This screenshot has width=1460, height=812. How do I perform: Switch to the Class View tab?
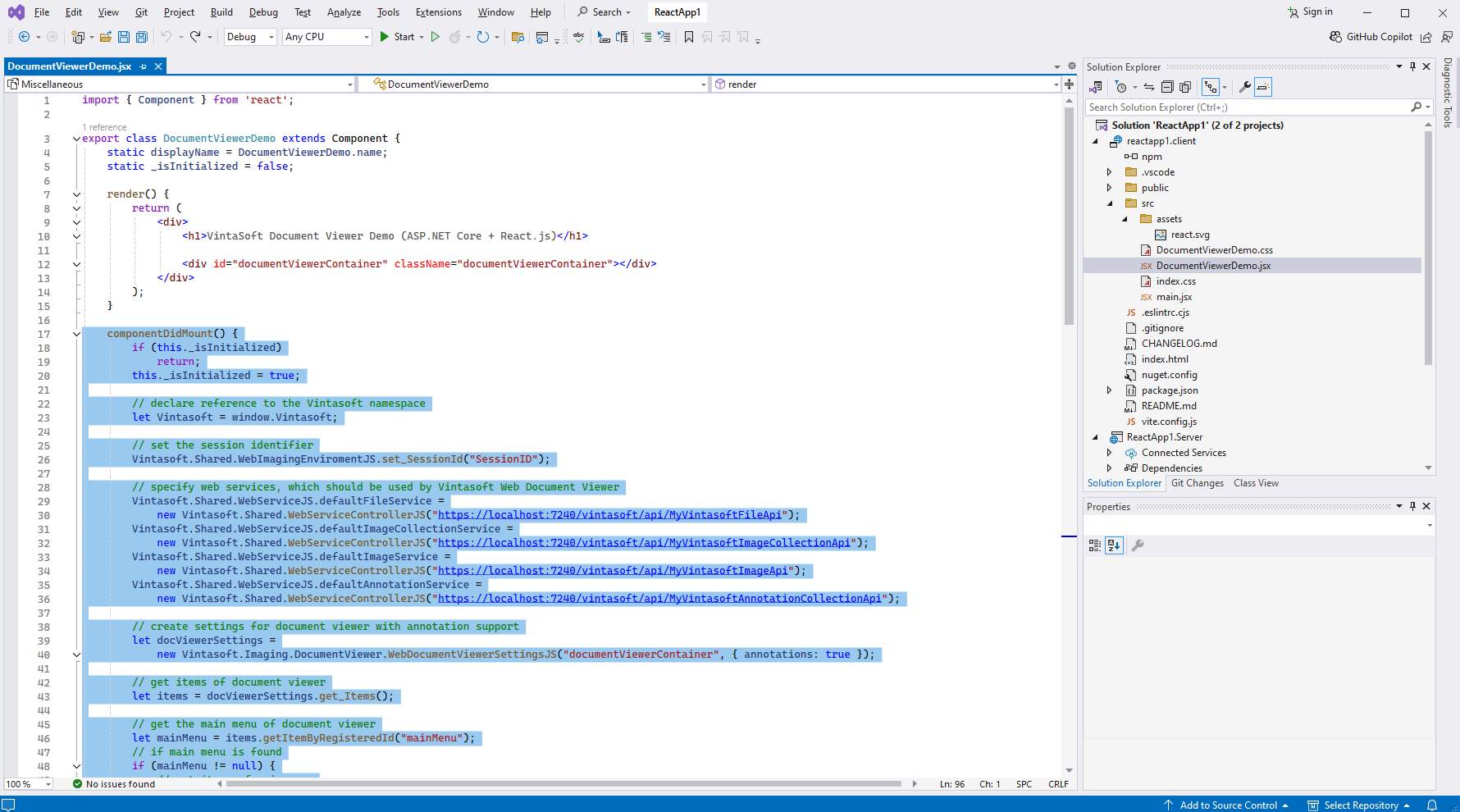click(1256, 483)
